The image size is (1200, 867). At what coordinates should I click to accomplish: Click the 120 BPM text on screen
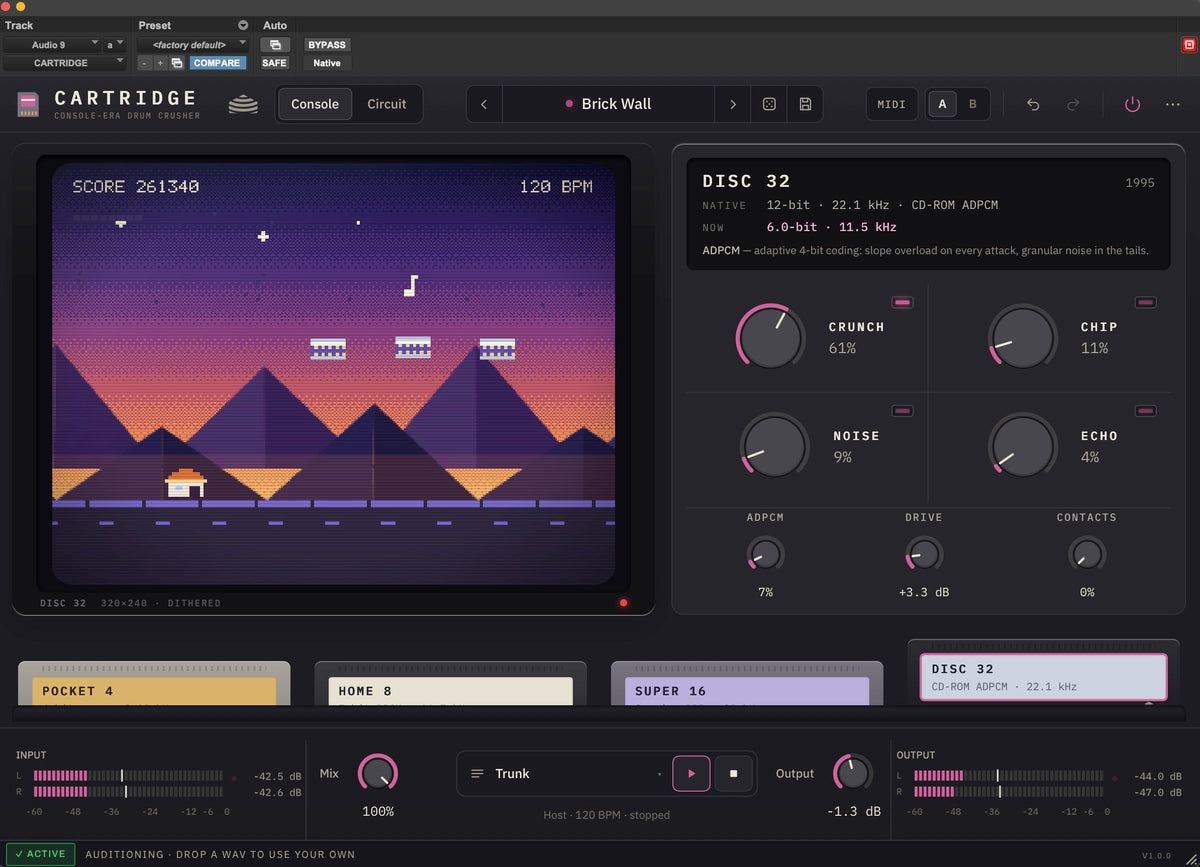click(556, 187)
